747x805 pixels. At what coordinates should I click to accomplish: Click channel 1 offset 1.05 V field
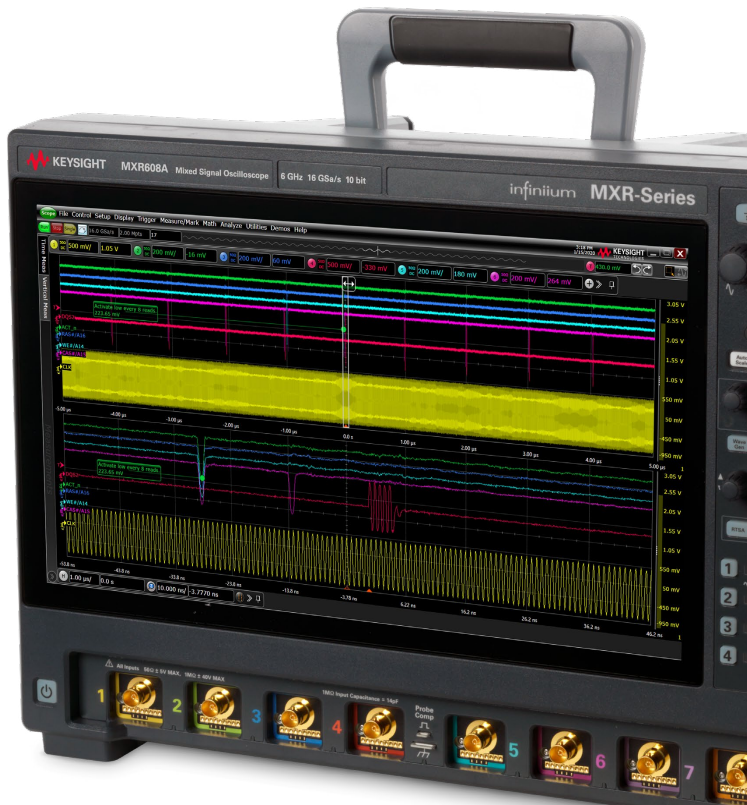pyautogui.click(x=115, y=248)
